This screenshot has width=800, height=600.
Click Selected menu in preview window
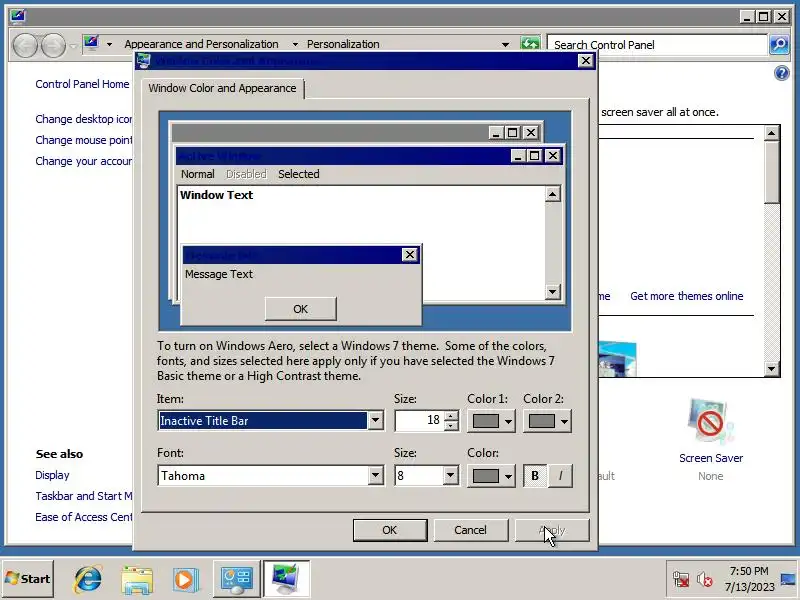click(298, 174)
